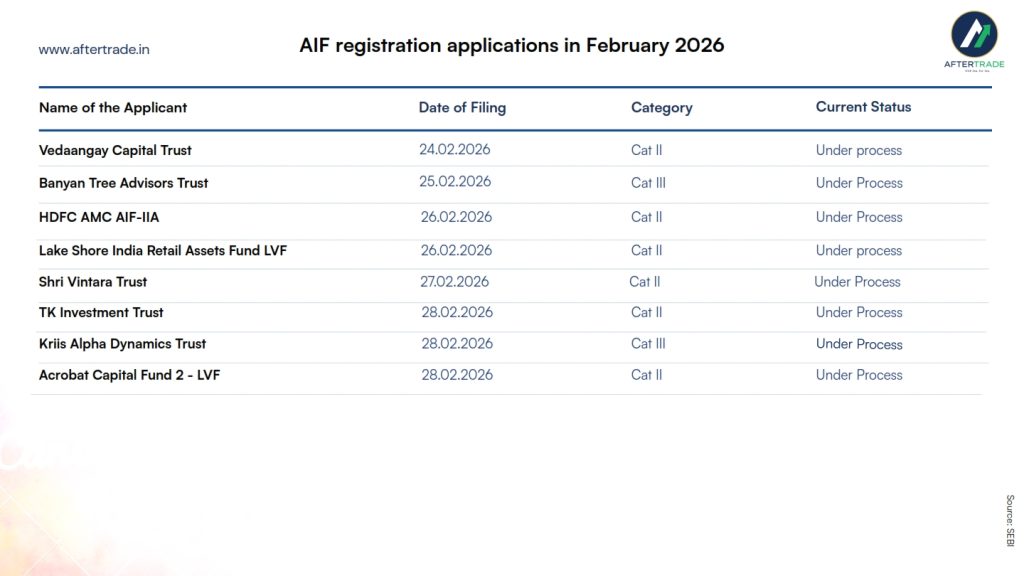Click Kriis Alpha Dynamics Trust name
The image size is (1024, 576).
[x=122, y=344]
